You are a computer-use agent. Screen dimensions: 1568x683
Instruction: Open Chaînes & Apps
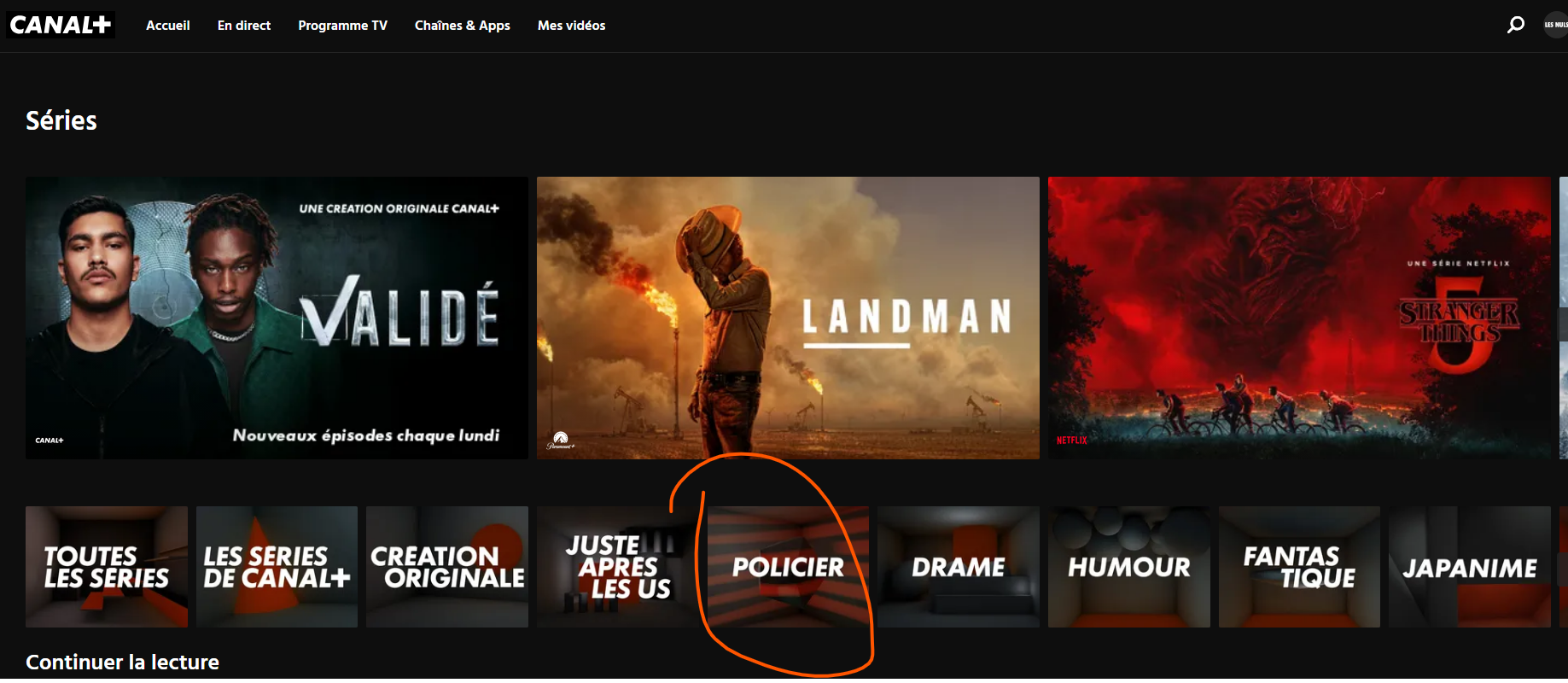tap(462, 26)
